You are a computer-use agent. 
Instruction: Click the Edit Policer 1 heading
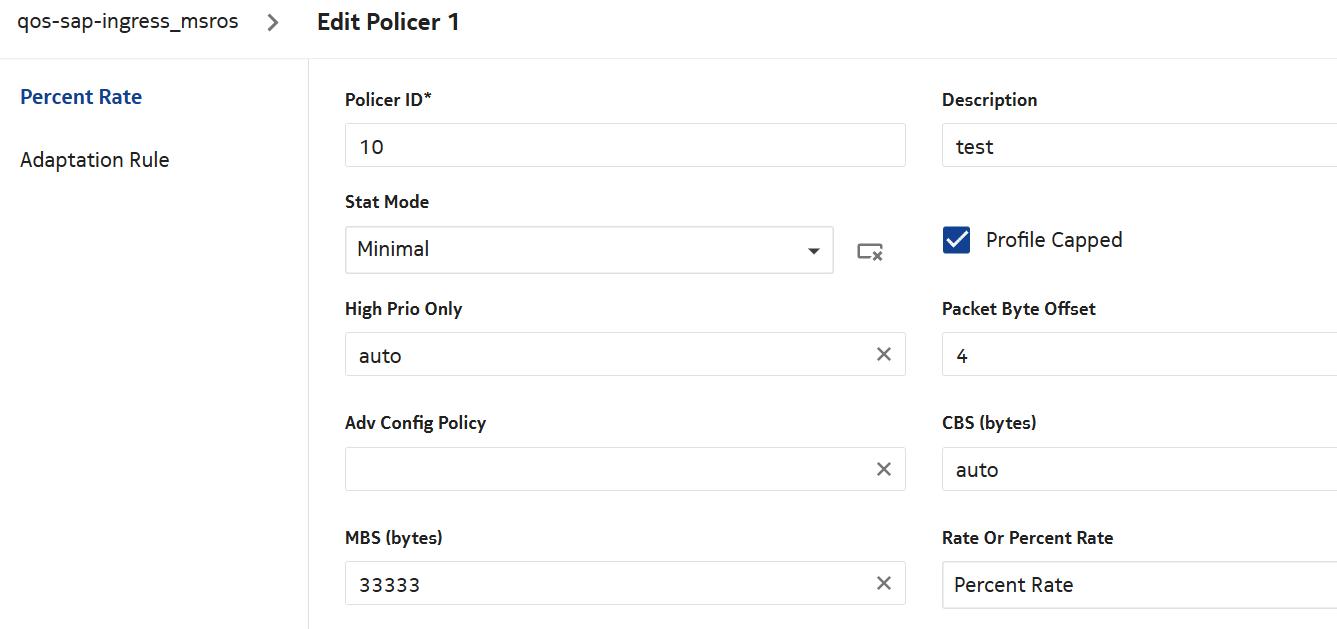(388, 22)
